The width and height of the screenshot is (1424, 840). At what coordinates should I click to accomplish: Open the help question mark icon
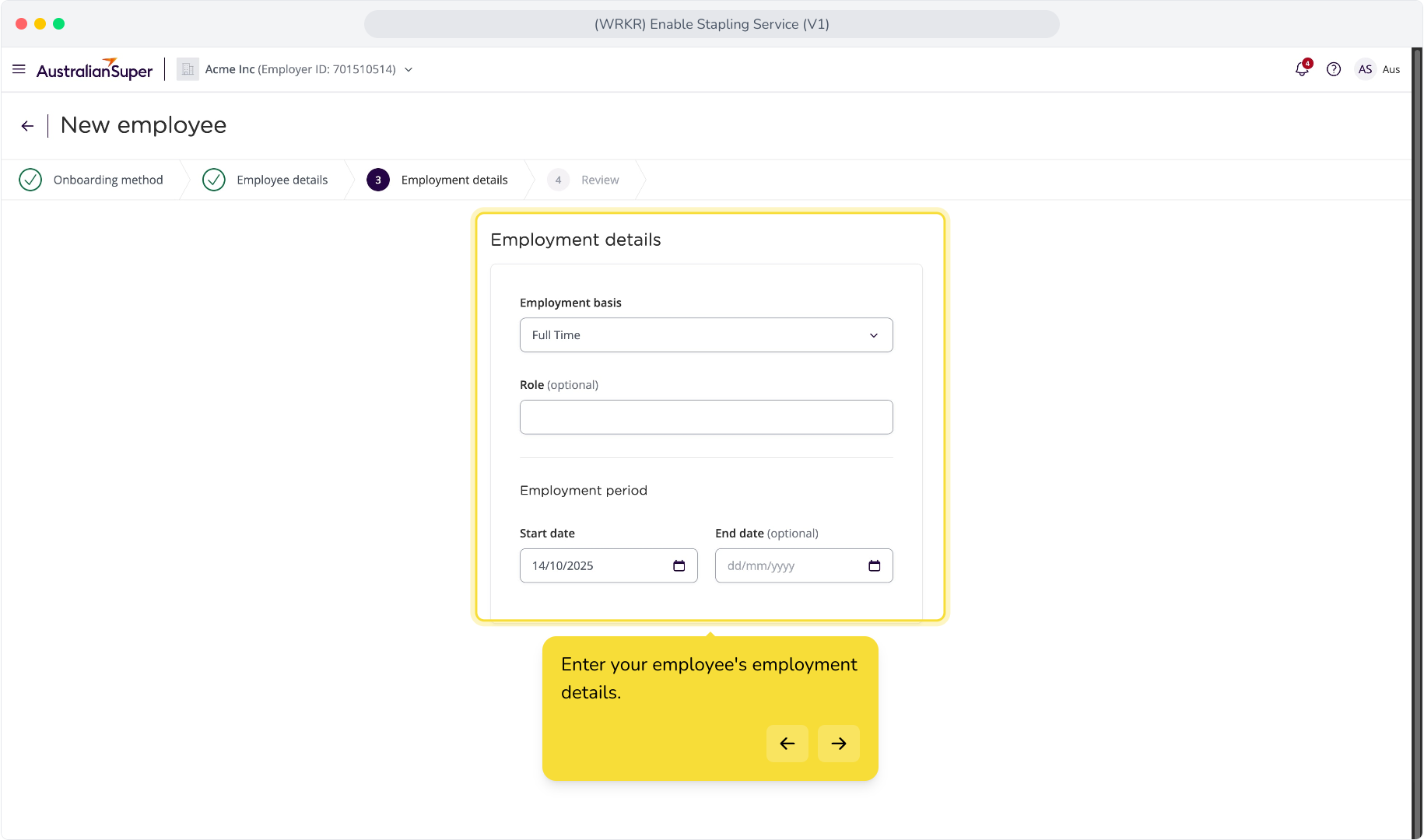point(1334,69)
